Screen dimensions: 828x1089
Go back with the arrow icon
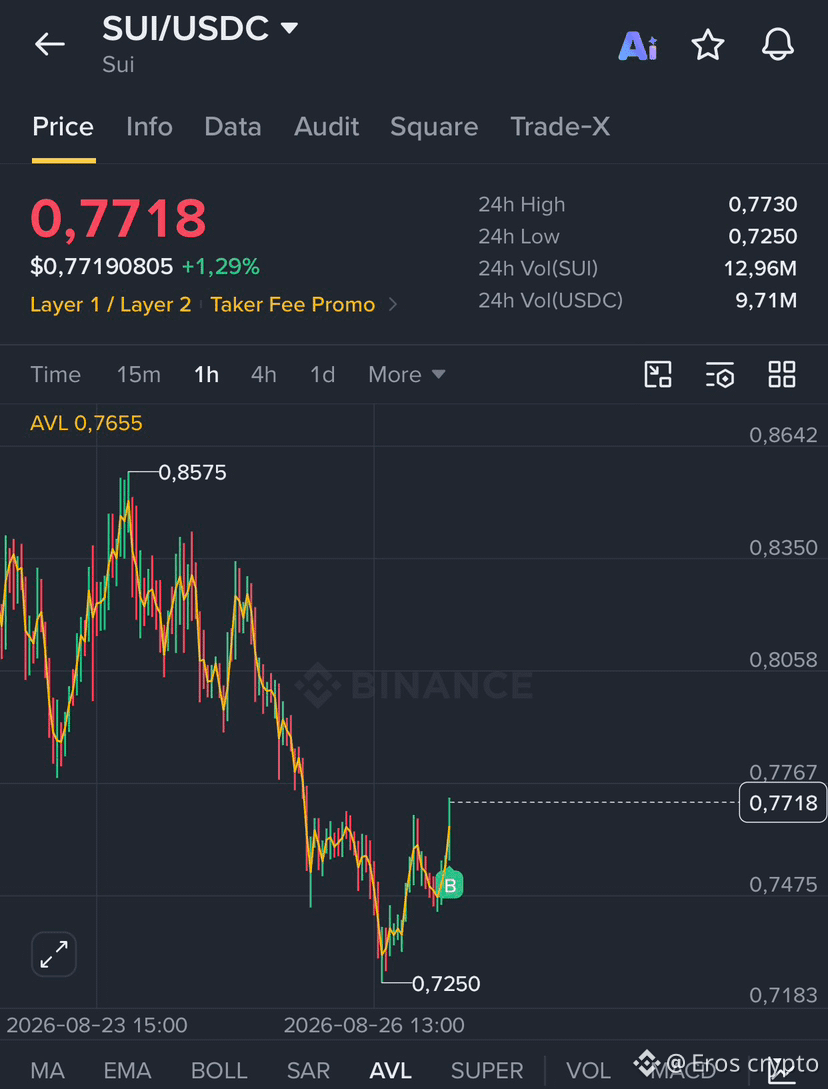coord(50,44)
